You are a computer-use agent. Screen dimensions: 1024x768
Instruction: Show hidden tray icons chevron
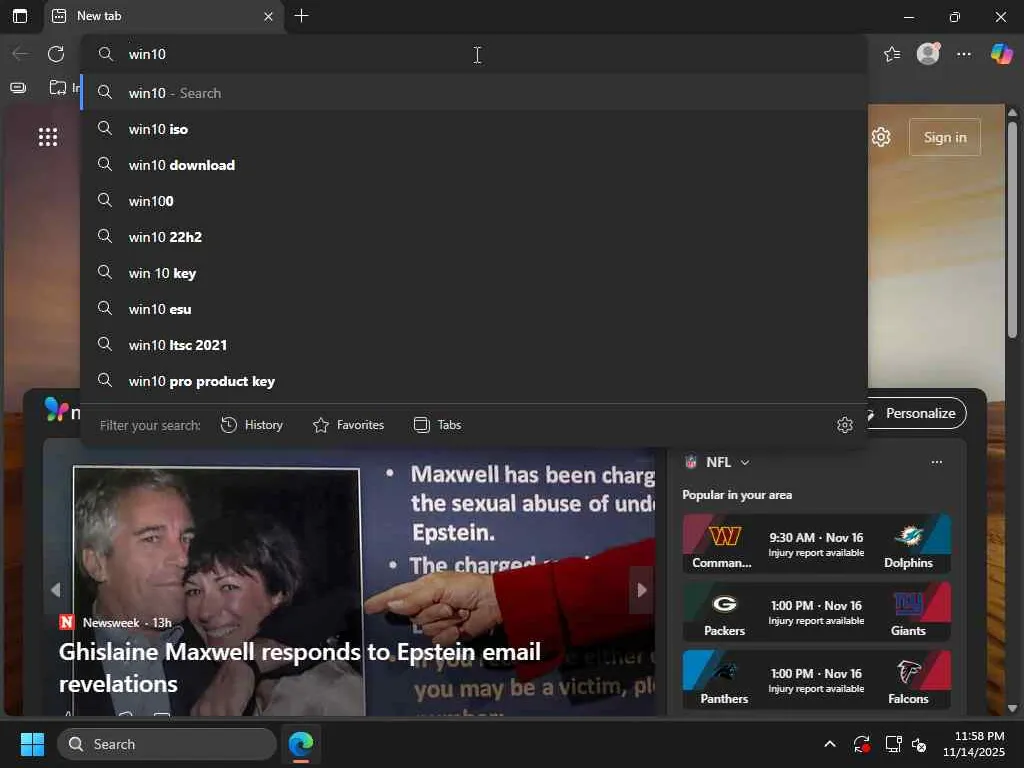[x=829, y=744]
